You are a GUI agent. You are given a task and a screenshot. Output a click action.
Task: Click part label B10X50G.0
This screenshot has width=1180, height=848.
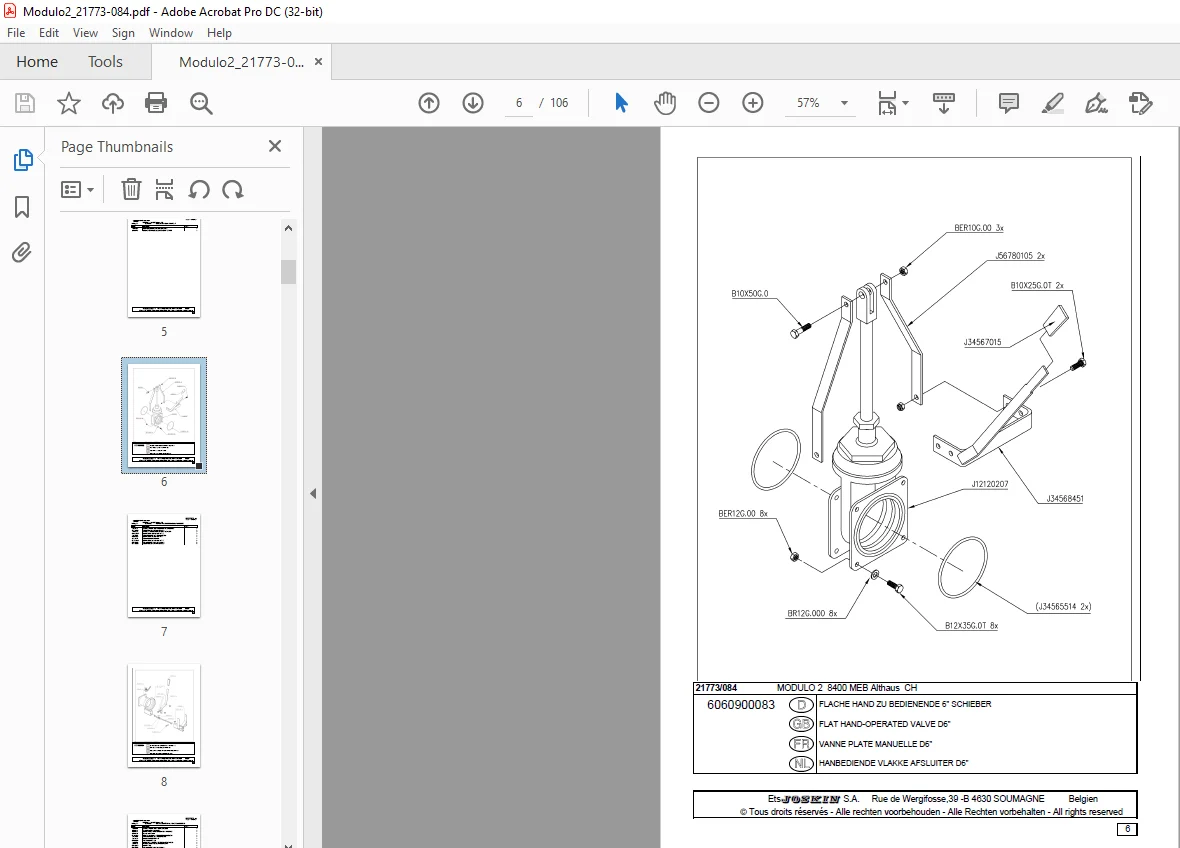point(750,293)
